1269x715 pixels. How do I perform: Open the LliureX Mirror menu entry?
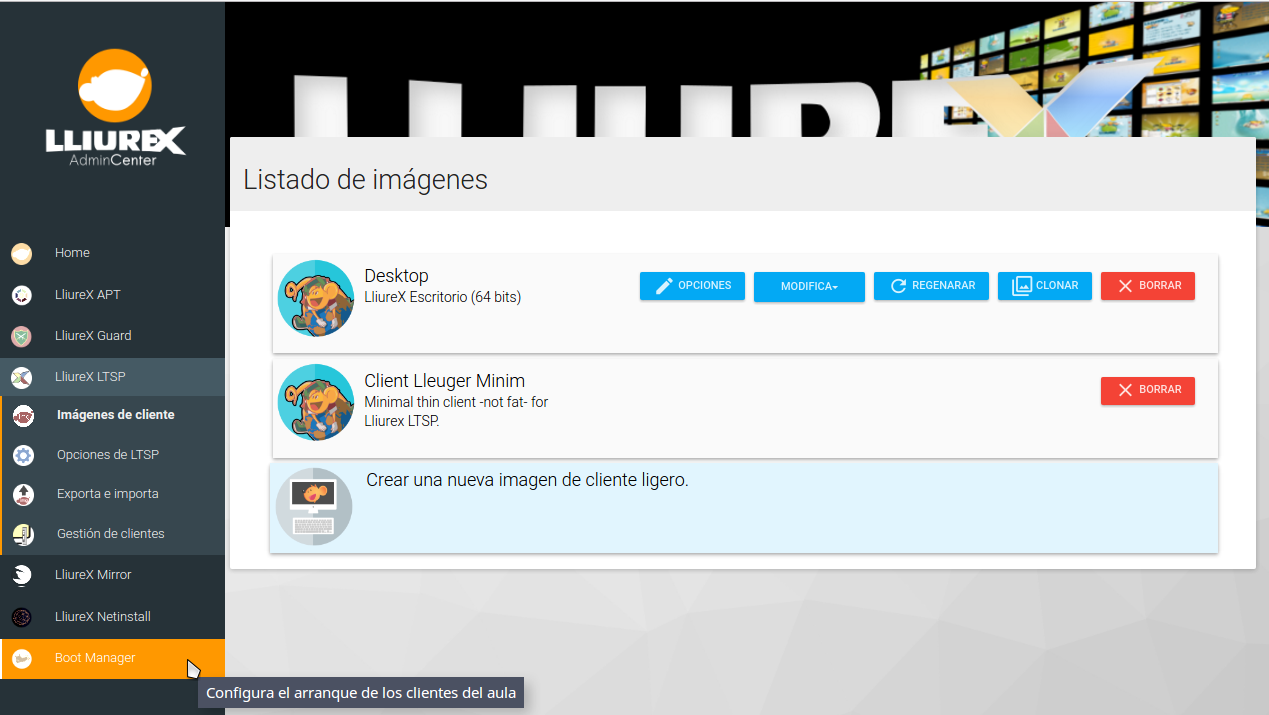click(112, 575)
